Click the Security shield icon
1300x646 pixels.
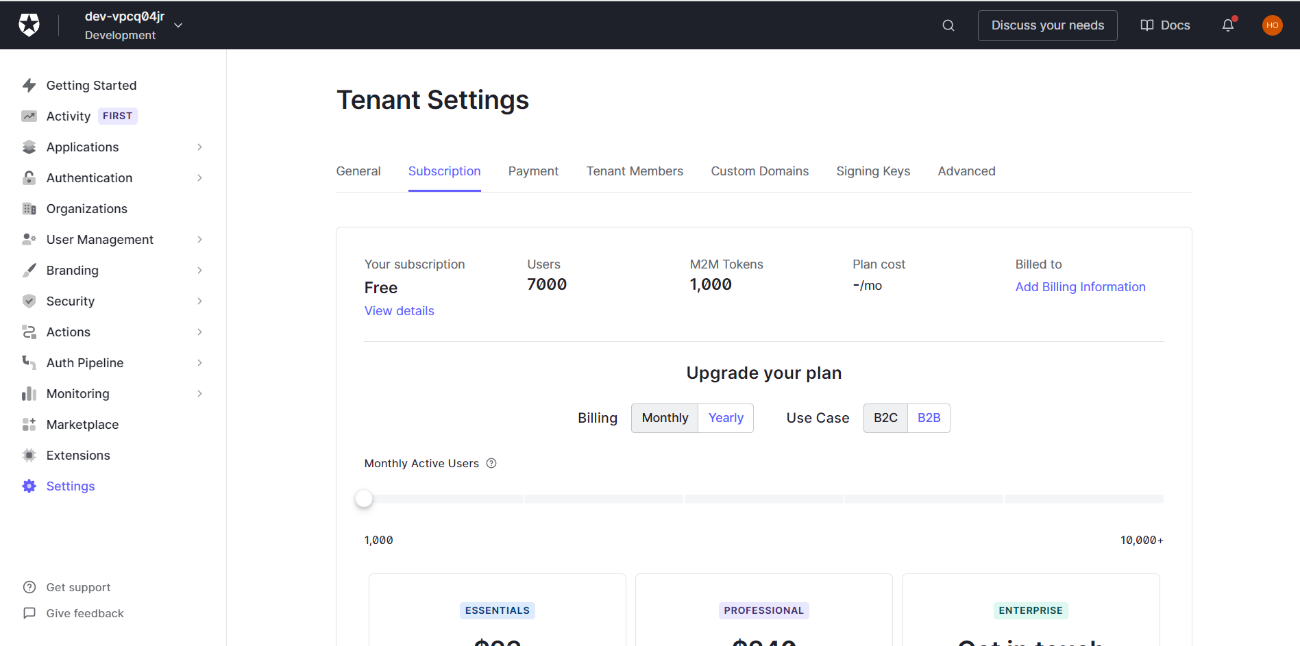[x=29, y=301]
